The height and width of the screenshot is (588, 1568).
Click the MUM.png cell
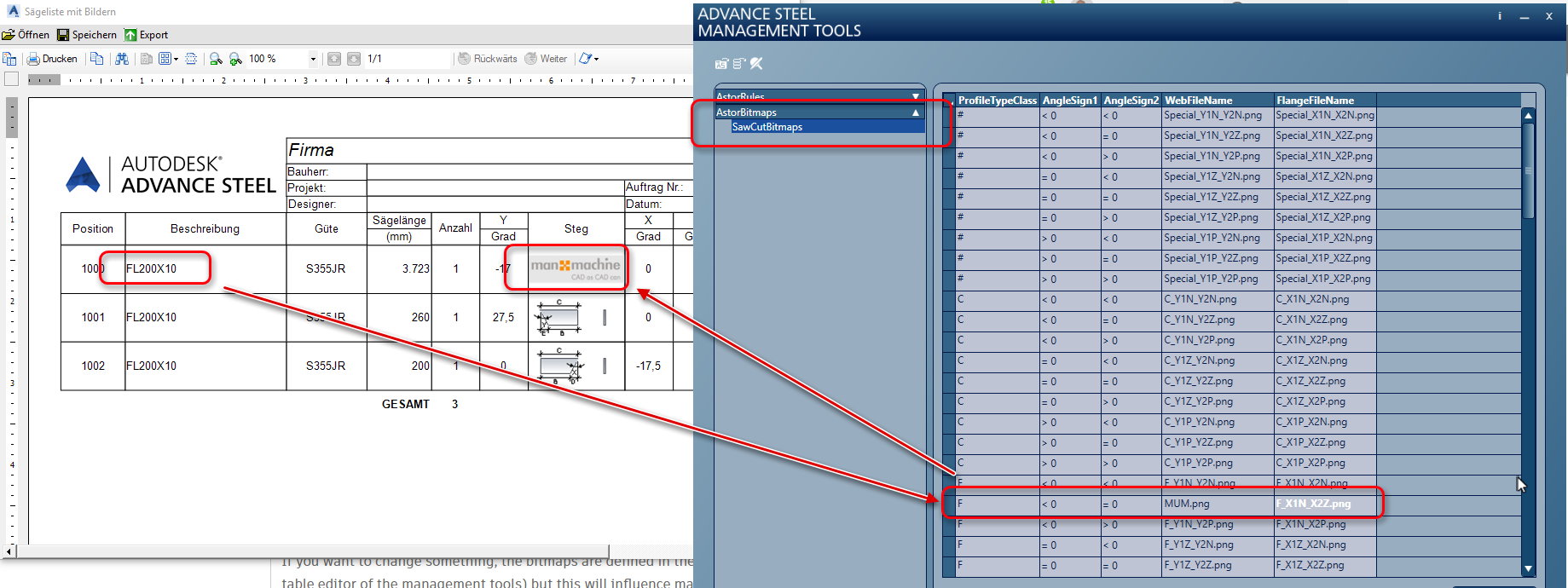[x=1218, y=504]
